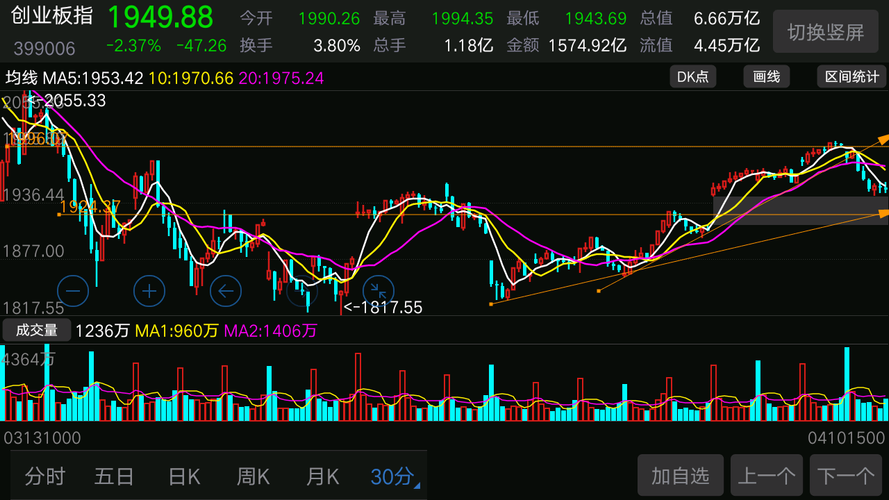Image resolution: width=889 pixels, height=500 pixels.
Task: Tap the magenta 20:1975.24 average label
Action: [281, 78]
